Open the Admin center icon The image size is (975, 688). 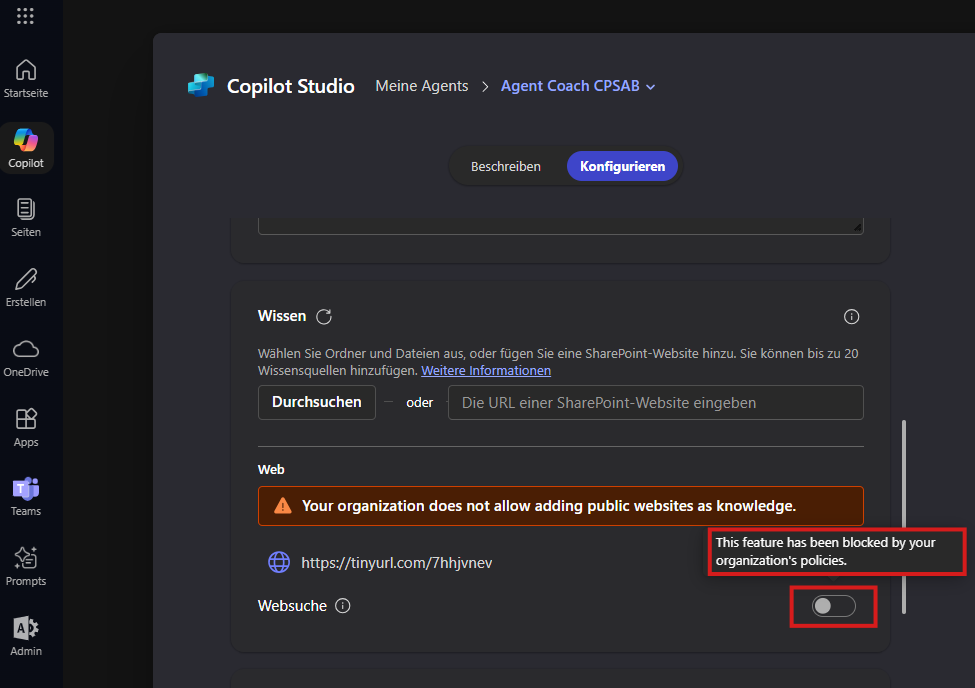click(x=25, y=636)
